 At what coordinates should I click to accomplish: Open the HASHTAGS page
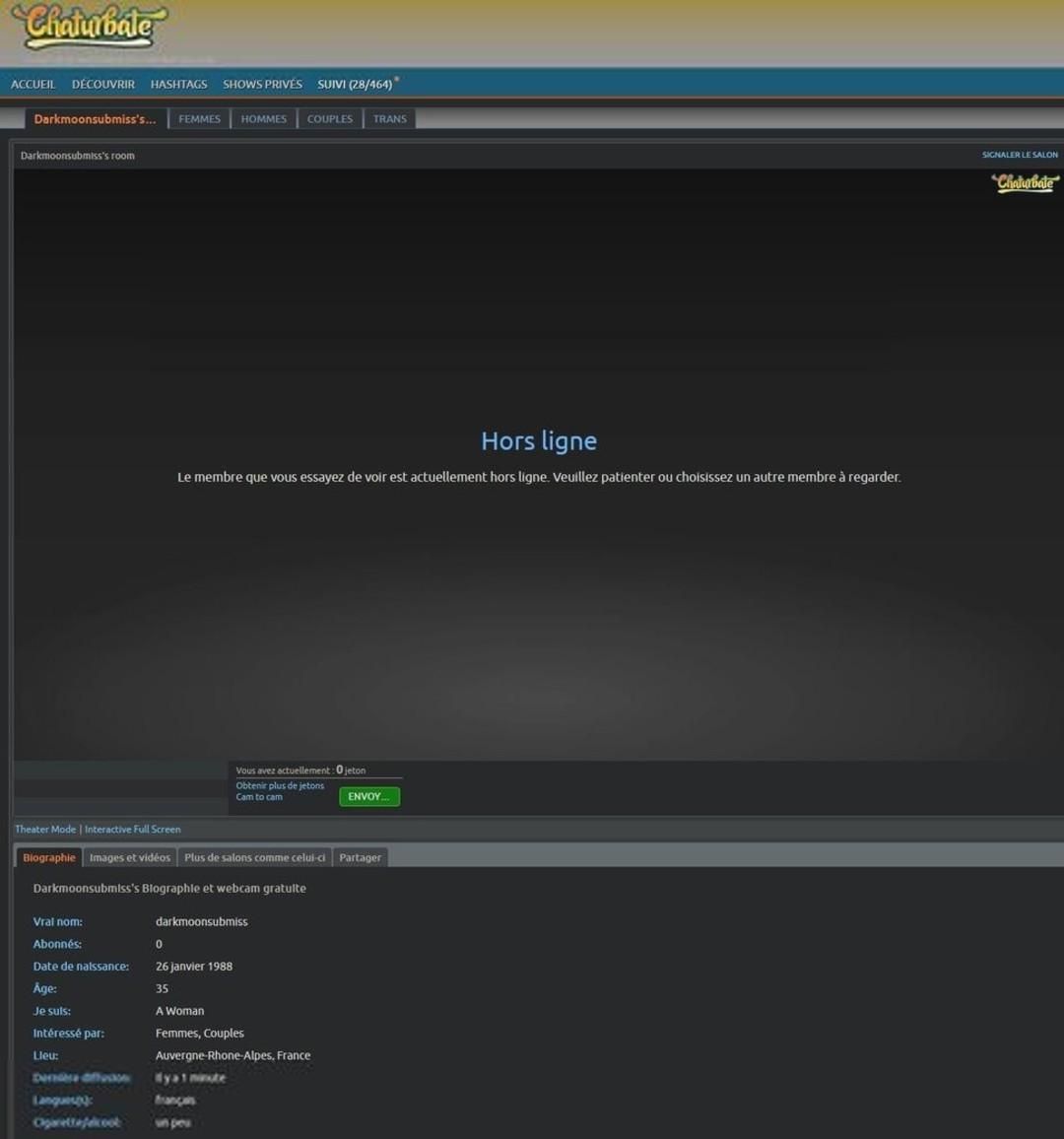[x=178, y=85]
